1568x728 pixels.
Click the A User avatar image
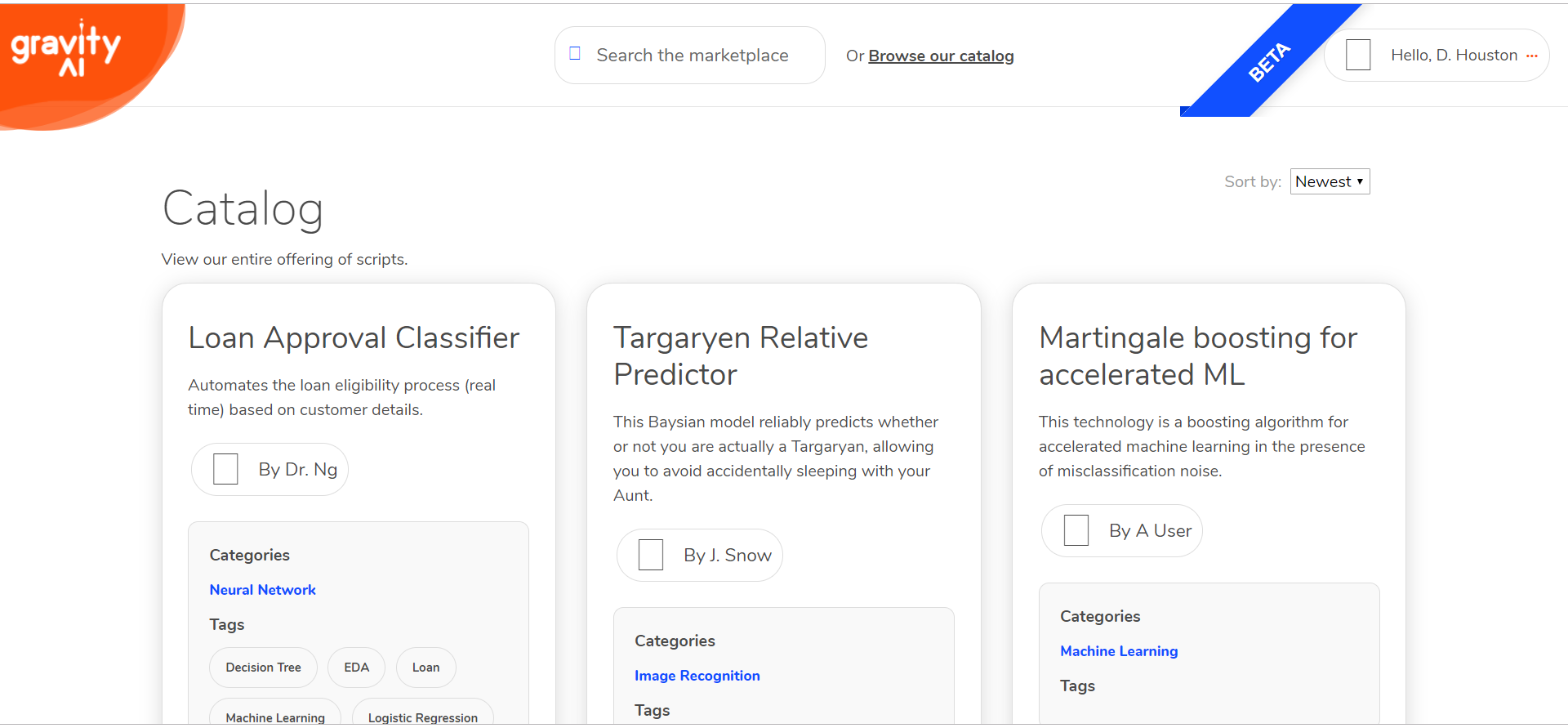pyautogui.click(x=1076, y=530)
